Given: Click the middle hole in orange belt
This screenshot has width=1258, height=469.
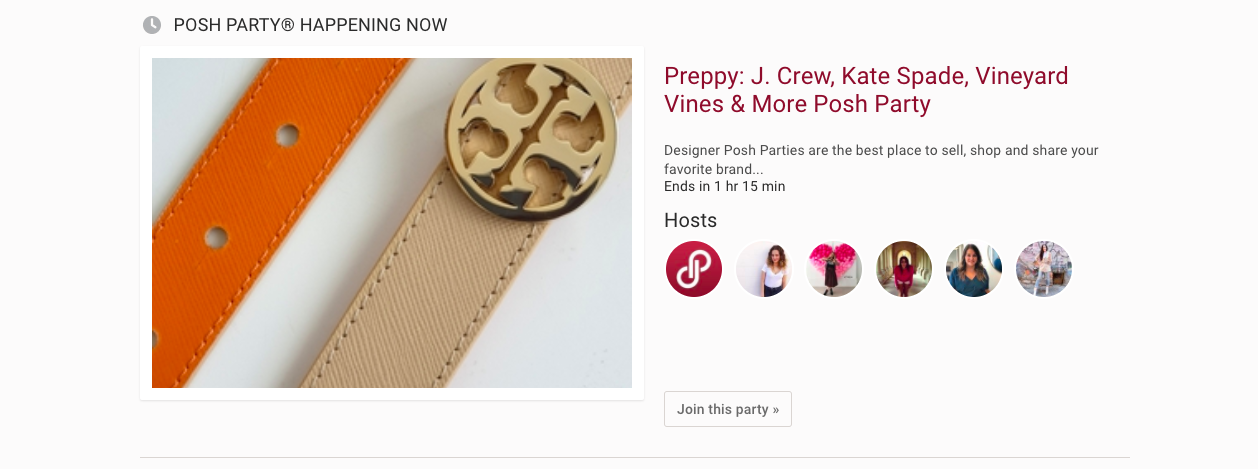Looking at the screenshot, I should [216, 238].
